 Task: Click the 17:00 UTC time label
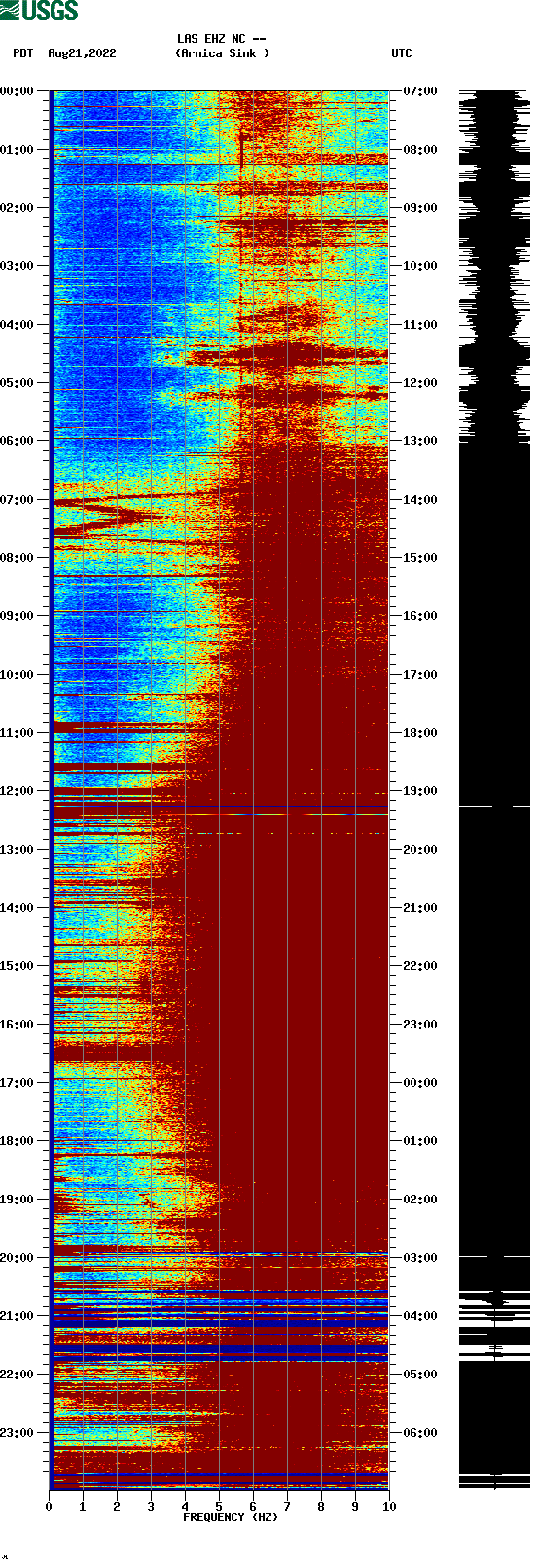(419, 675)
